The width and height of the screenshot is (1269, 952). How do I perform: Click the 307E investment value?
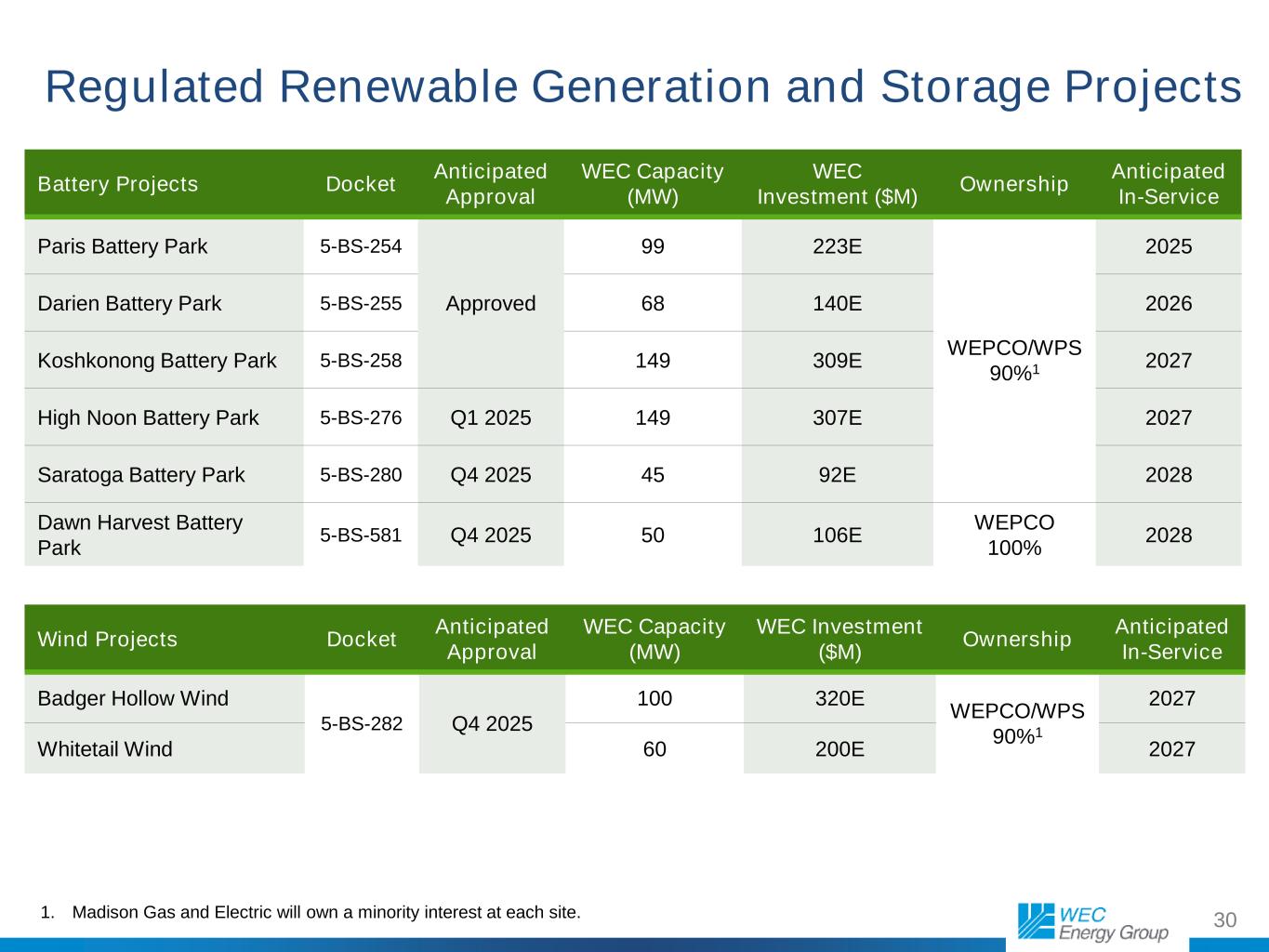(x=838, y=417)
